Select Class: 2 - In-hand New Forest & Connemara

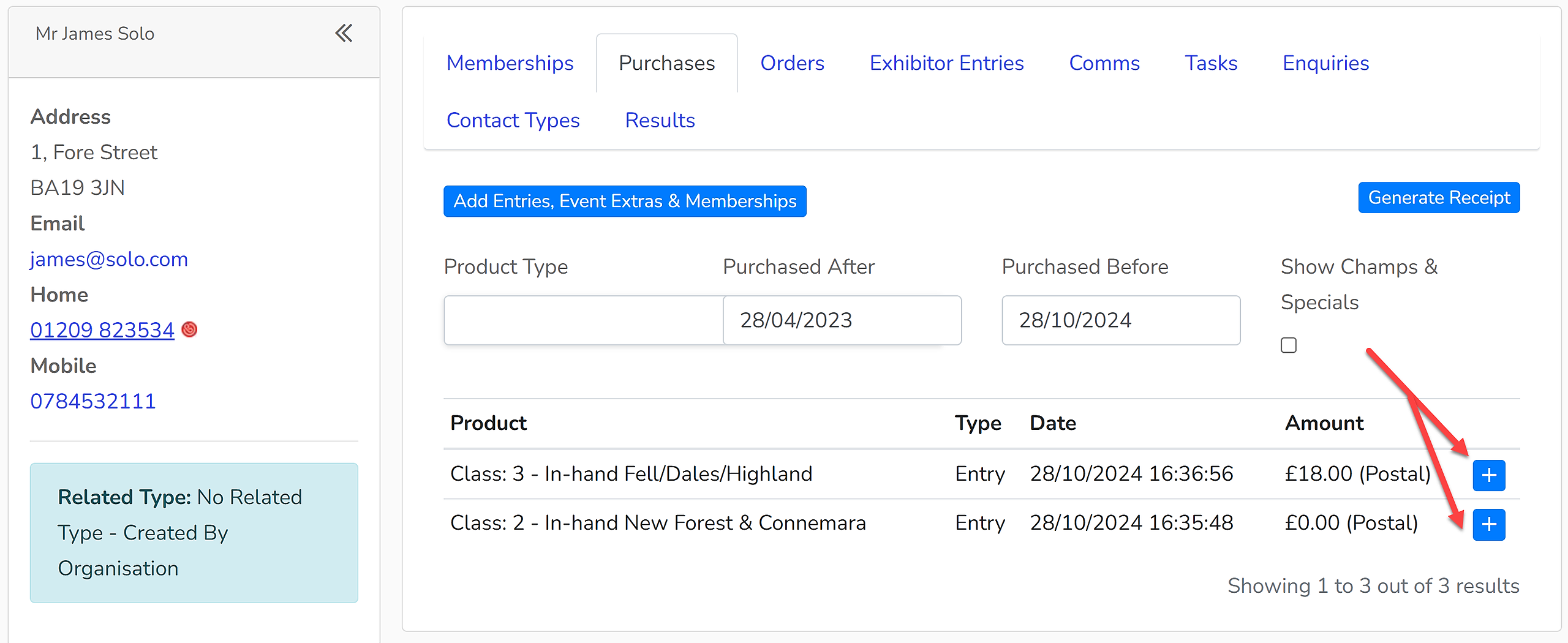pos(658,523)
